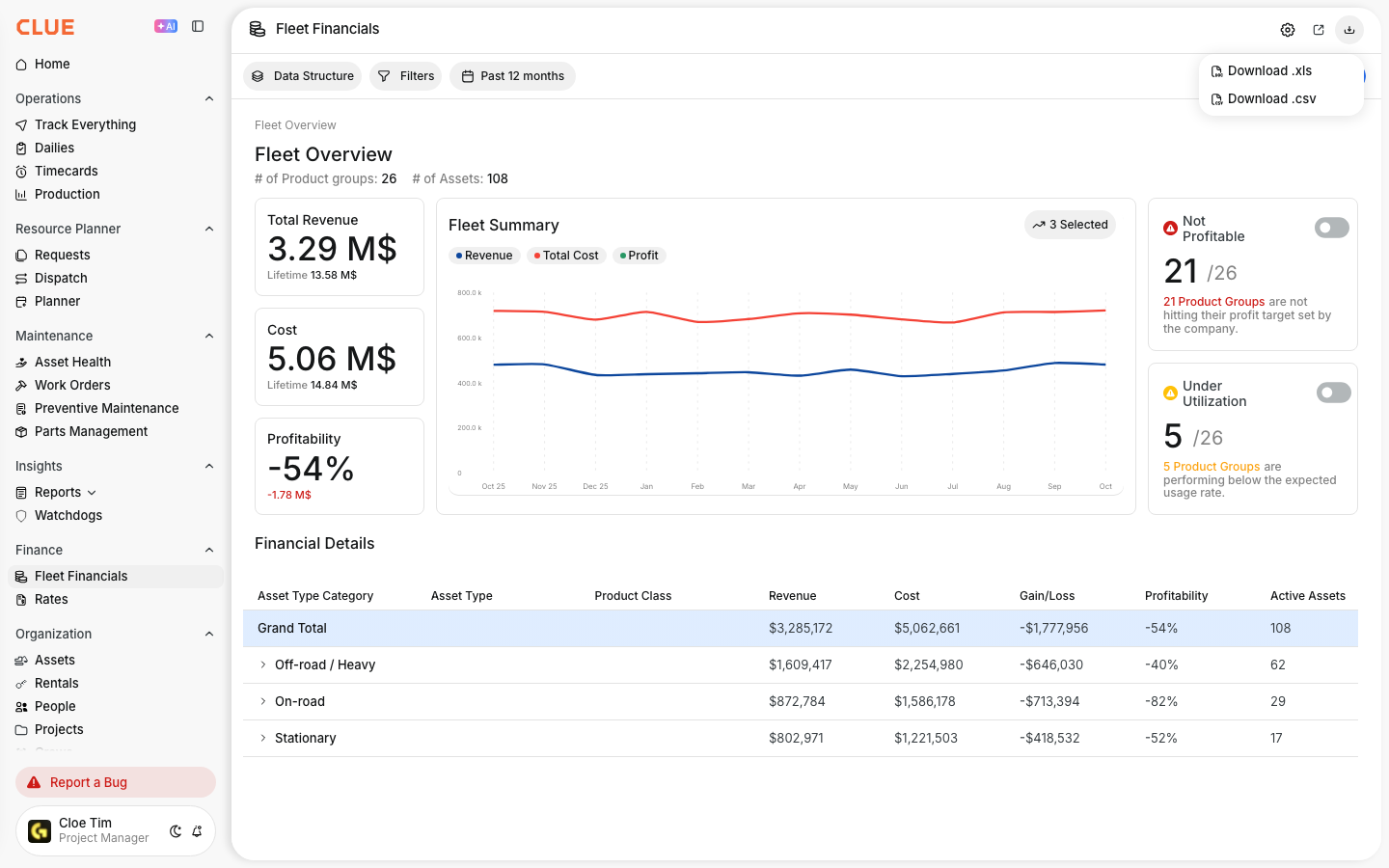The width and height of the screenshot is (1389, 868).
Task: Toggle the Profit series legend chip
Action: tap(640, 256)
